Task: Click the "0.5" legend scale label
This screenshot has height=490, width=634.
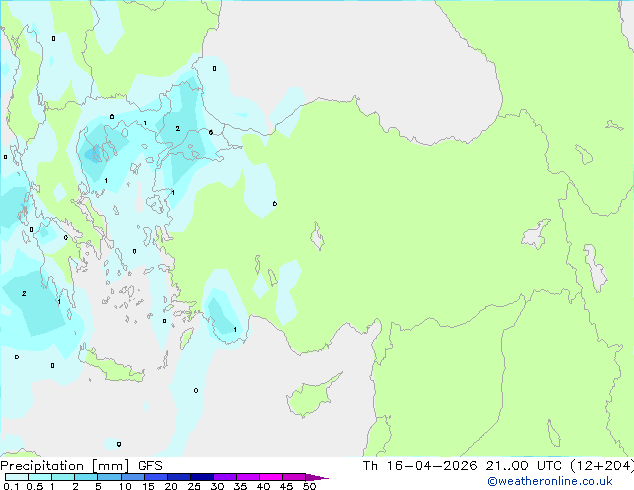Action: tap(35, 486)
